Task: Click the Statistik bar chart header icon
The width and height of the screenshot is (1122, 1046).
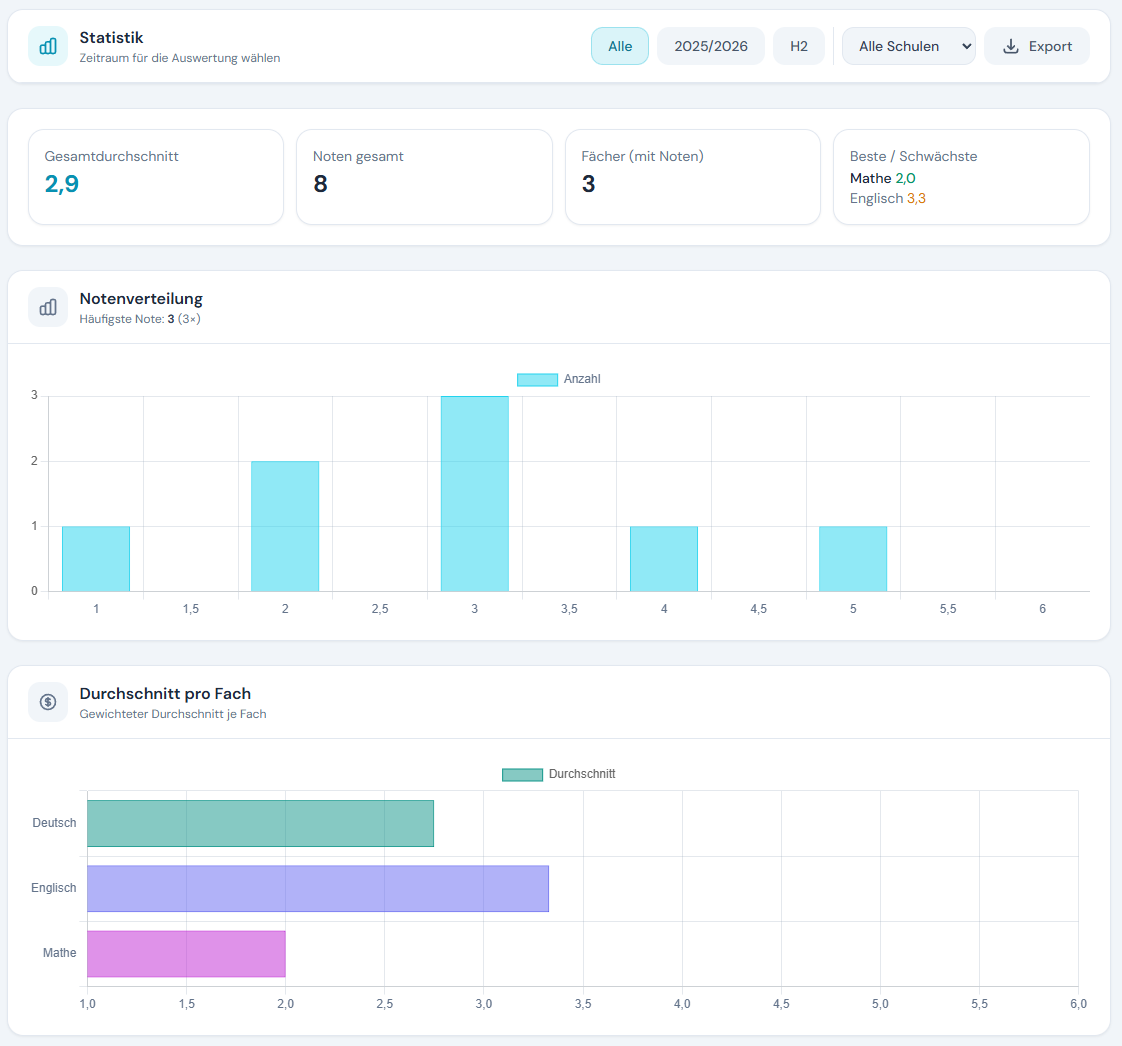Action: coord(48,46)
